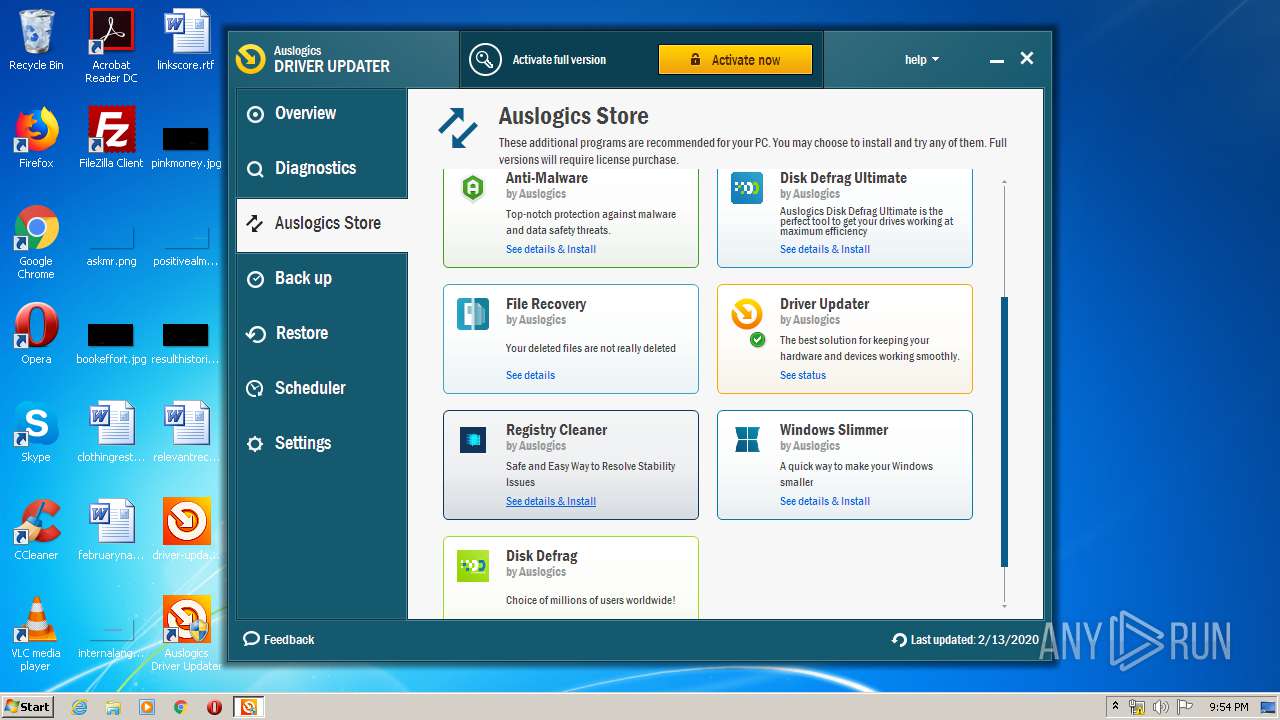Select the Firefox desktop icon
1280x720 pixels.
point(36,137)
